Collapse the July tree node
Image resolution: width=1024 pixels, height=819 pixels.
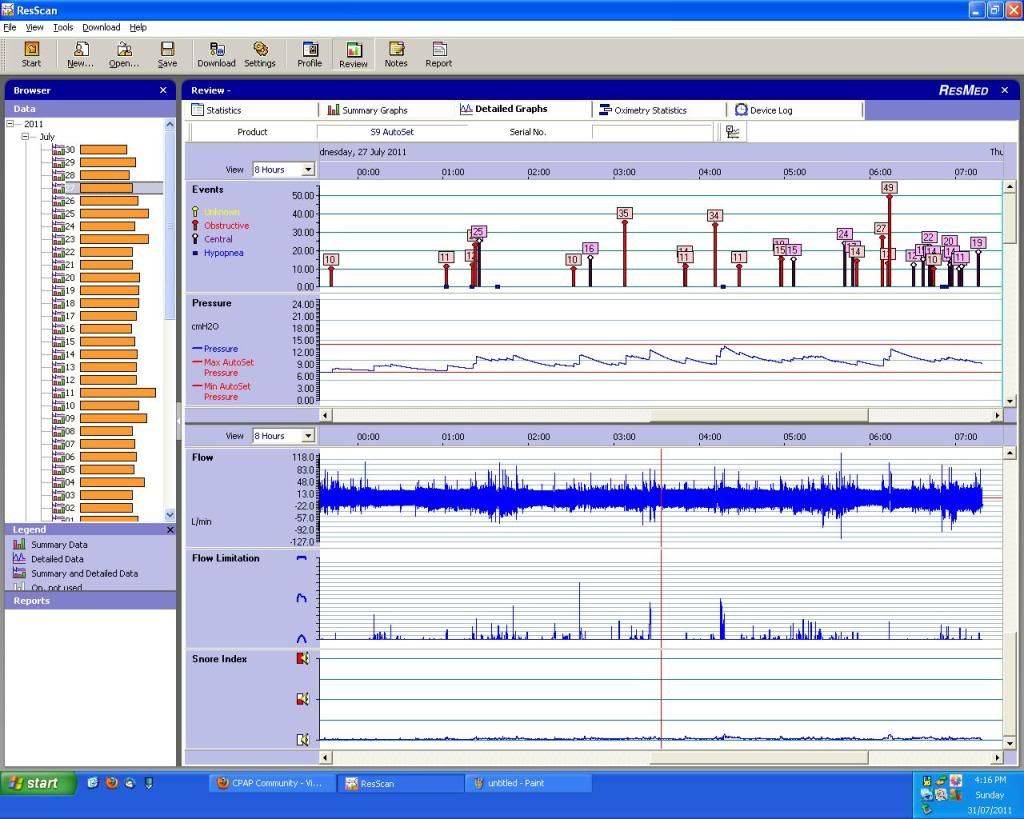26,137
